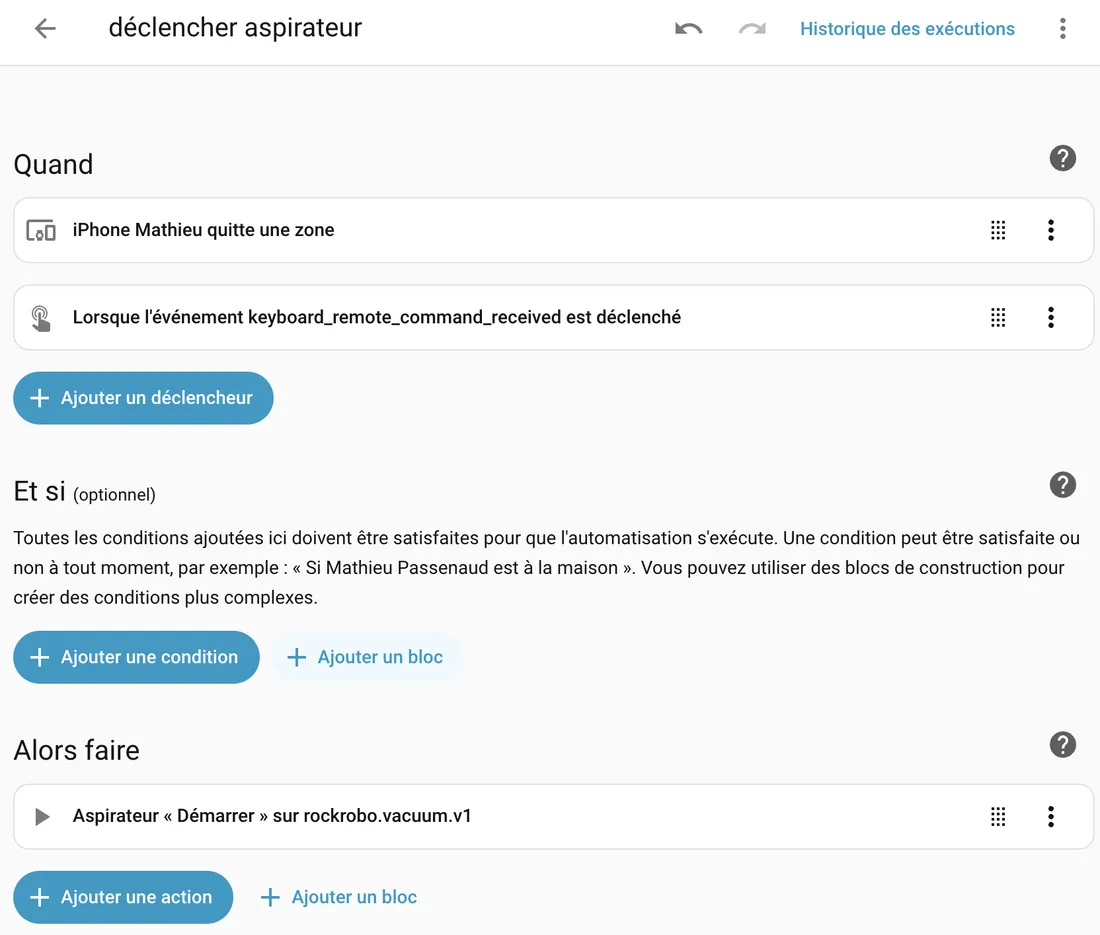Click Ajouter une action button
The height and width of the screenshot is (935, 1100).
(x=123, y=897)
